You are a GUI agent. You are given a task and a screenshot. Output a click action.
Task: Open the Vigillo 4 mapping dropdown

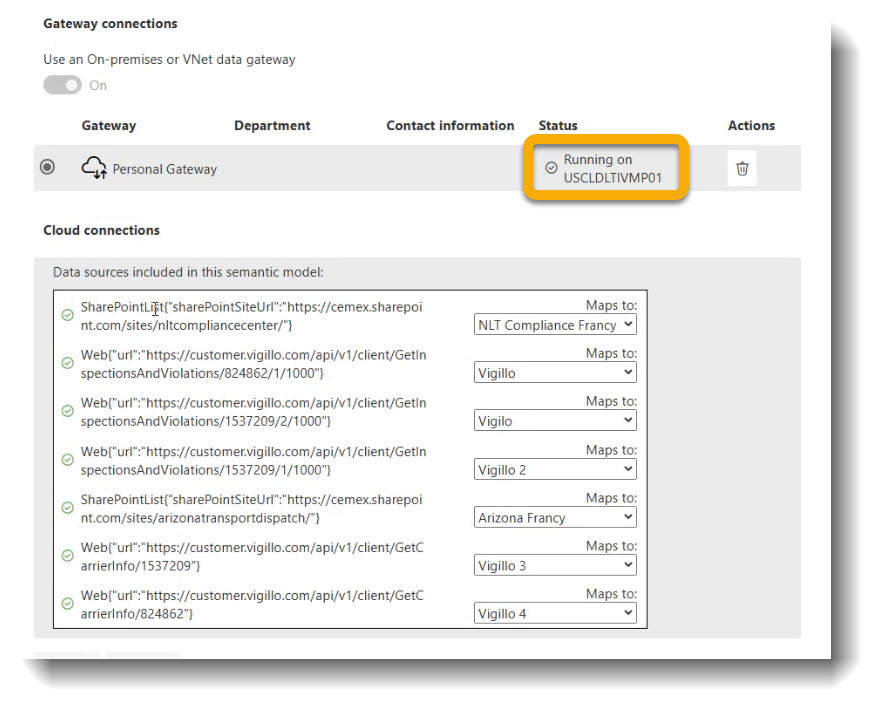pyautogui.click(x=555, y=613)
